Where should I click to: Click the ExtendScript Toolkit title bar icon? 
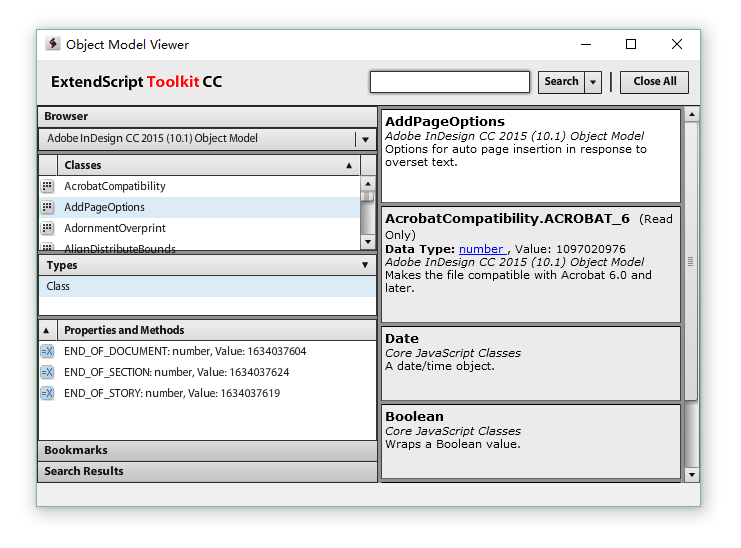point(52,44)
